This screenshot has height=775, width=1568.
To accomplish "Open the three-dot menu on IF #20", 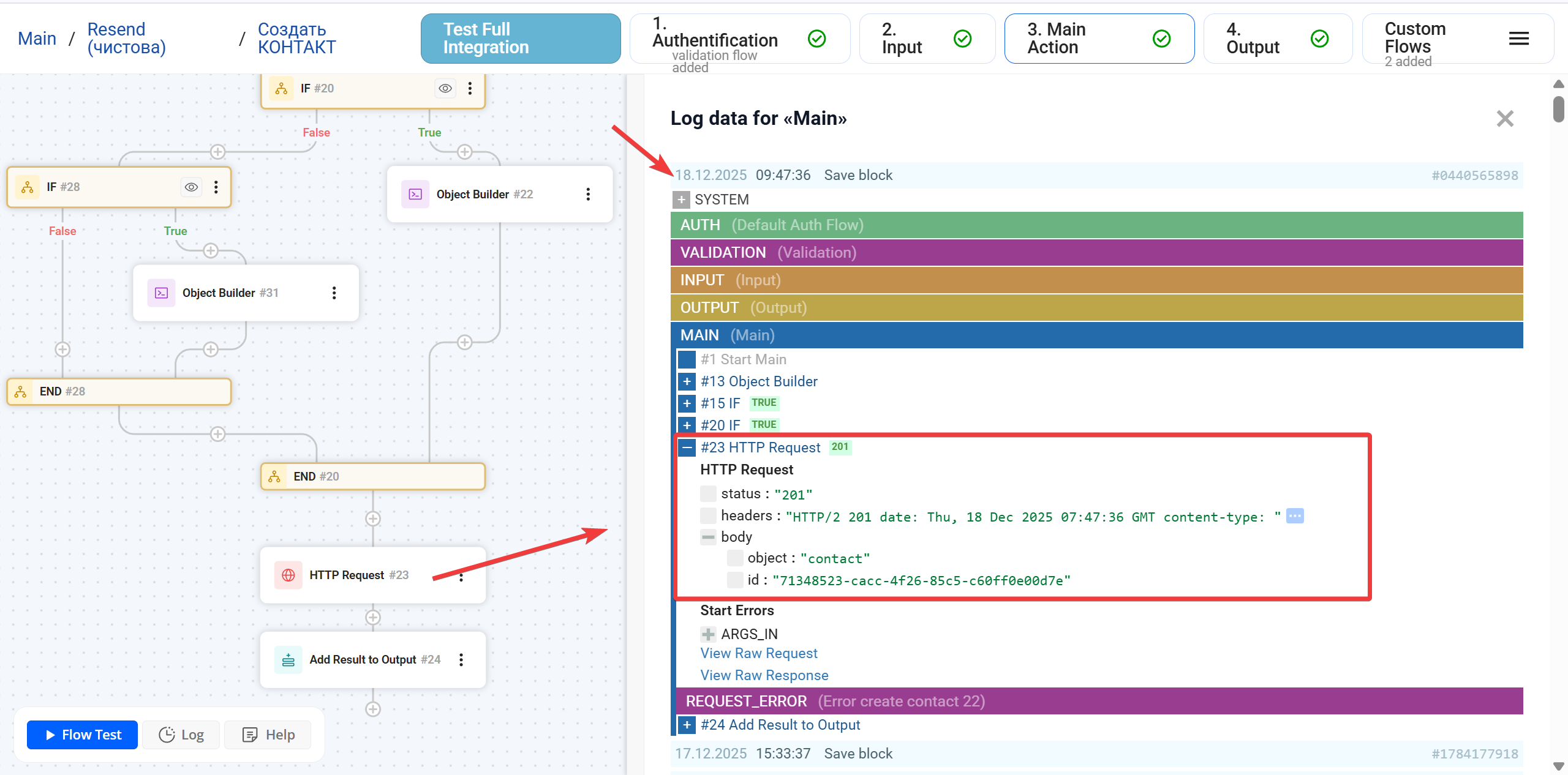I will (470, 88).
